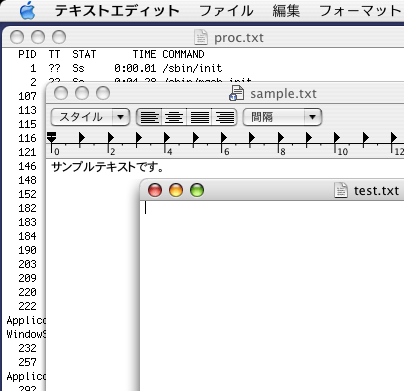
Task: Open the スタイル styles dropdown
Action: tap(90, 117)
